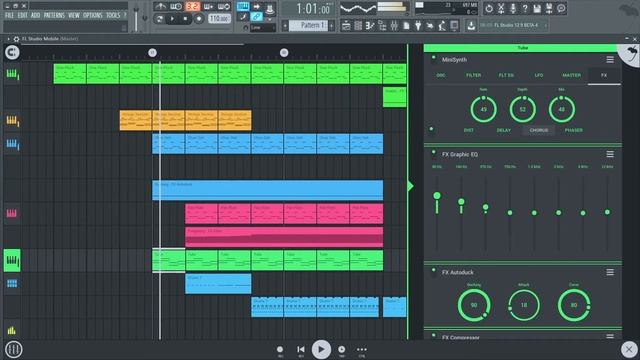
Task: Open the browser tree icon
Action: 382,26
